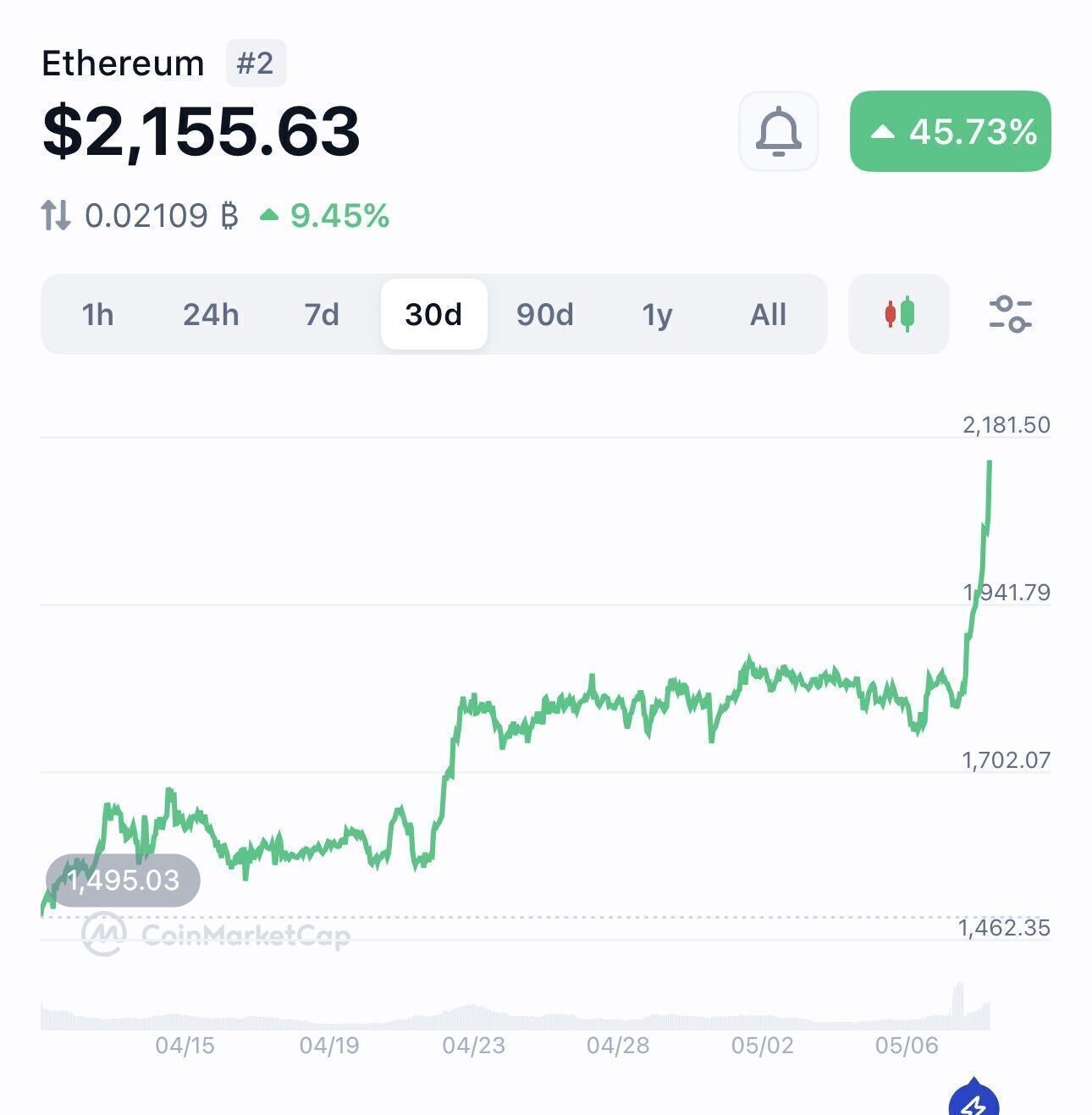This screenshot has width=1092, height=1115.
Task: Select the 1h time range
Action: click(x=97, y=314)
